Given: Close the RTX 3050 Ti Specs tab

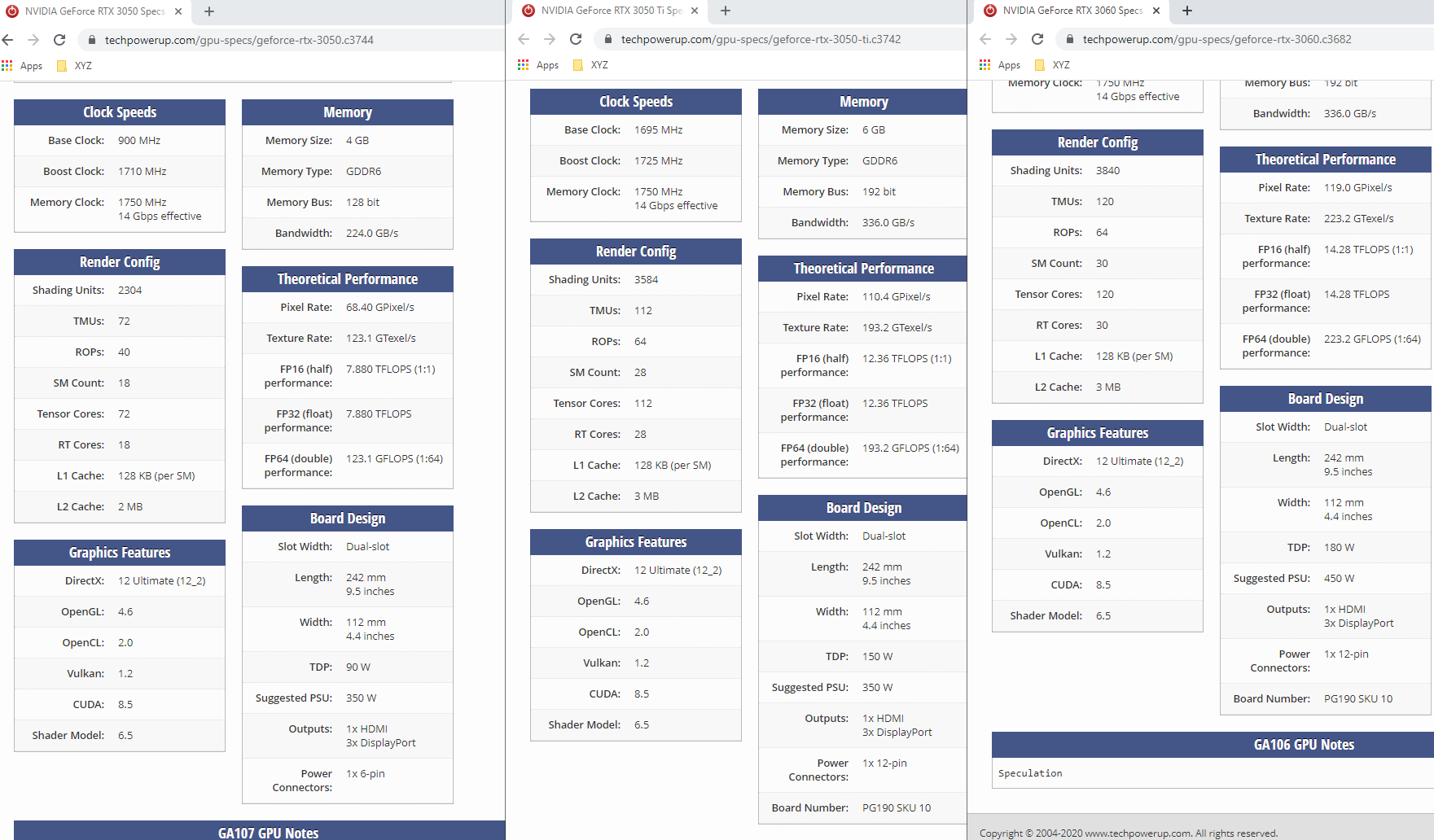Looking at the screenshot, I should 695,11.
